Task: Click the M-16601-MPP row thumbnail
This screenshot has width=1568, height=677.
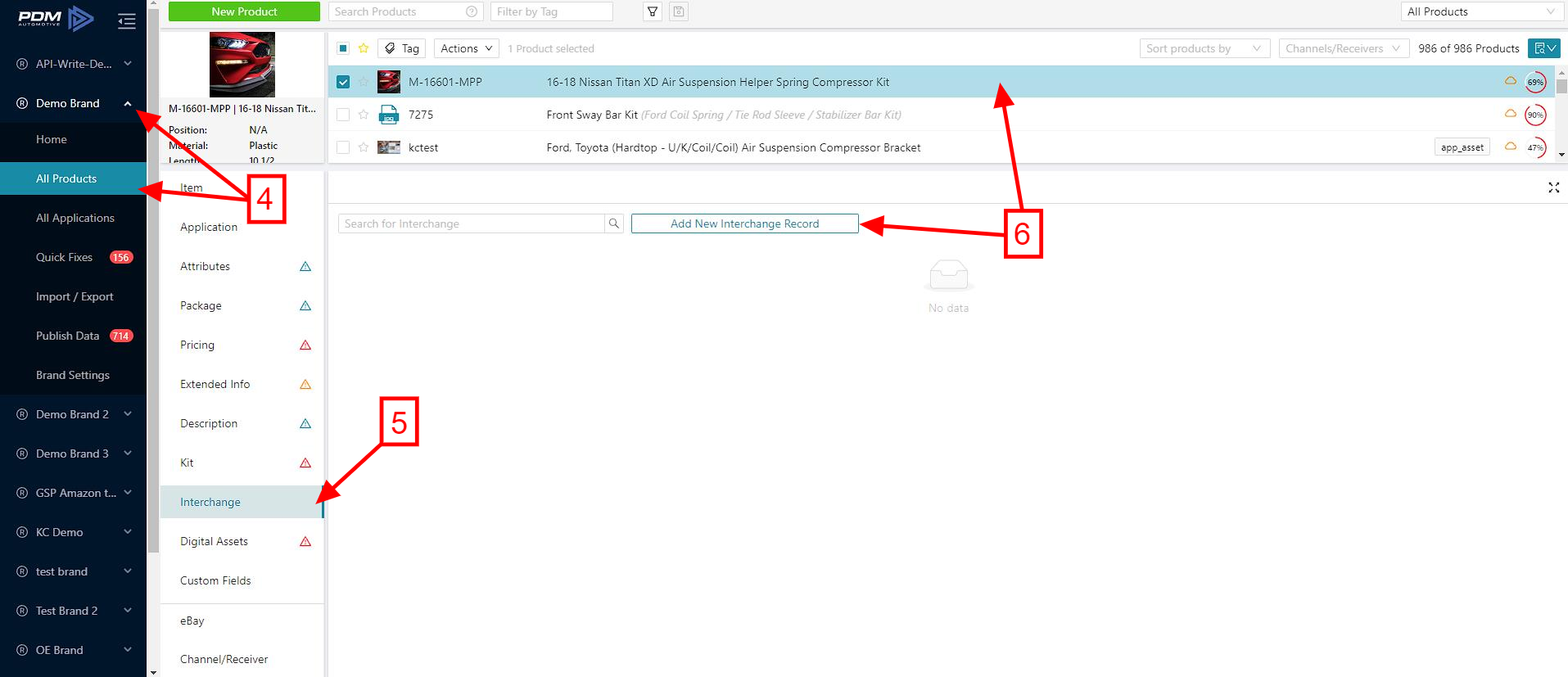Action: 389,82
